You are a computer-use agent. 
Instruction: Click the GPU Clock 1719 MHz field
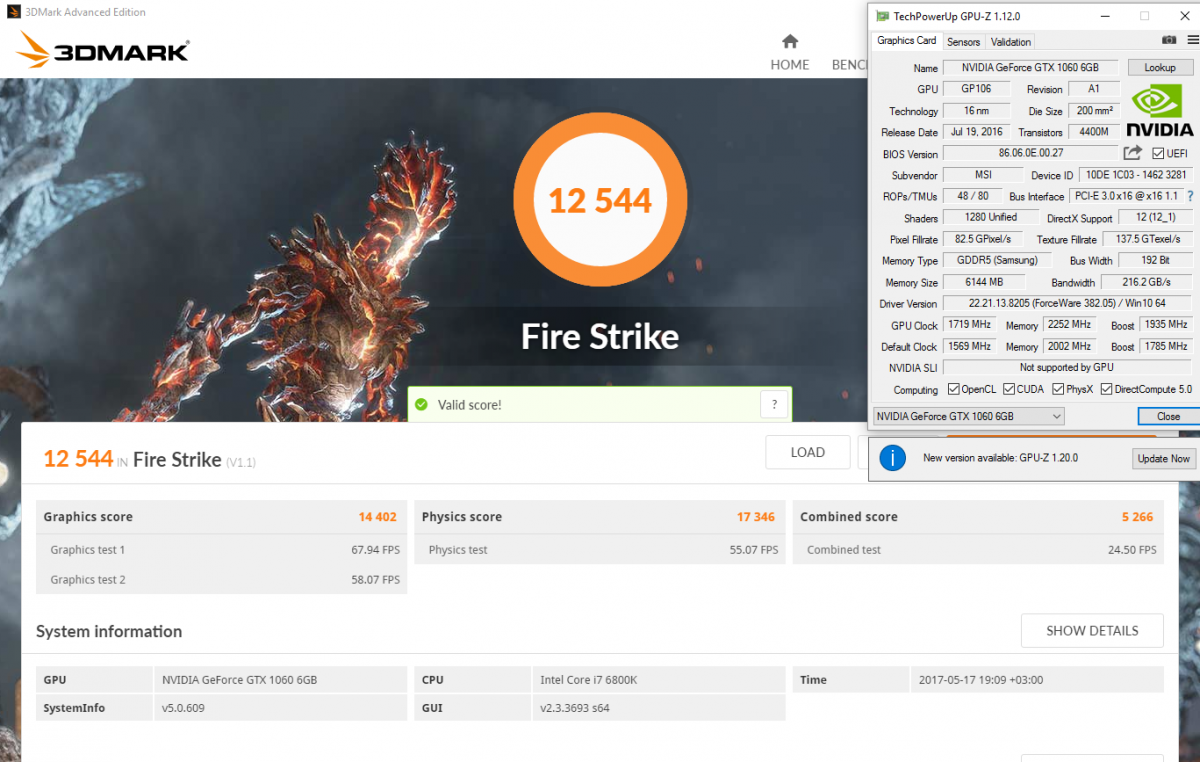968,325
